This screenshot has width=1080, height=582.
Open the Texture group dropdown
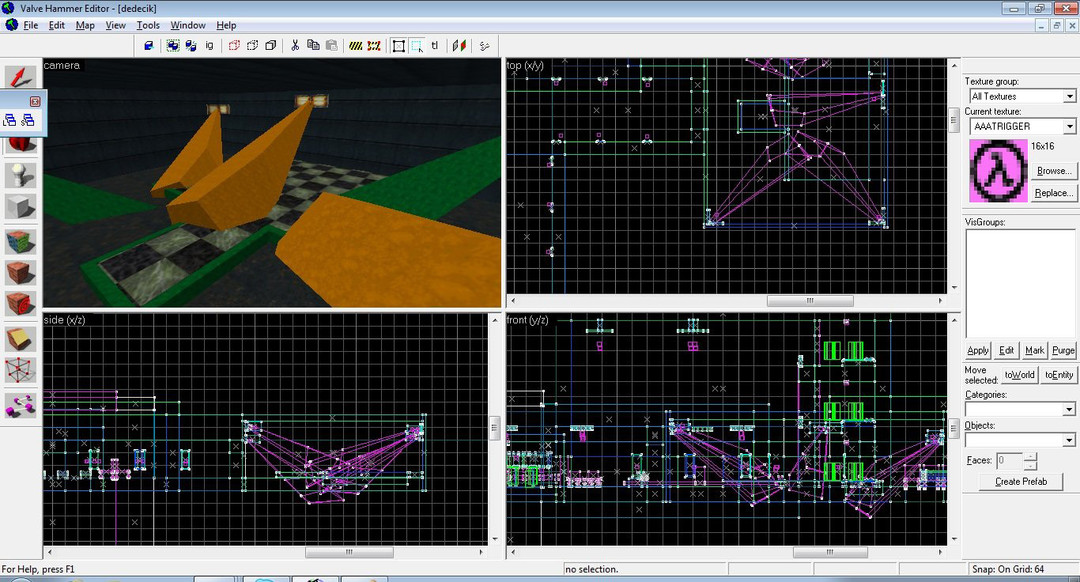coord(1070,96)
